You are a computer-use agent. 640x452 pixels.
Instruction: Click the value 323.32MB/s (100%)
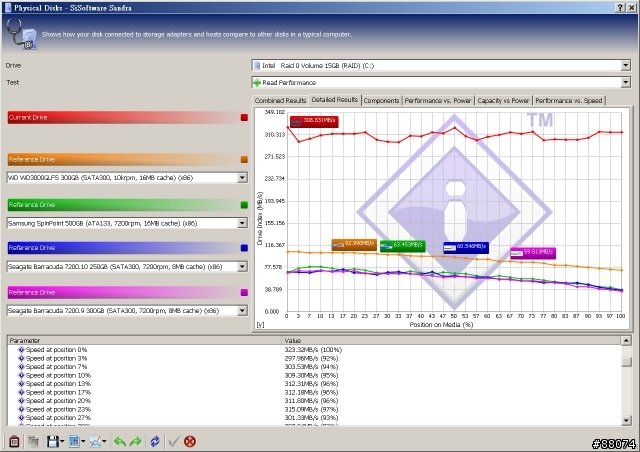(313, 350)
